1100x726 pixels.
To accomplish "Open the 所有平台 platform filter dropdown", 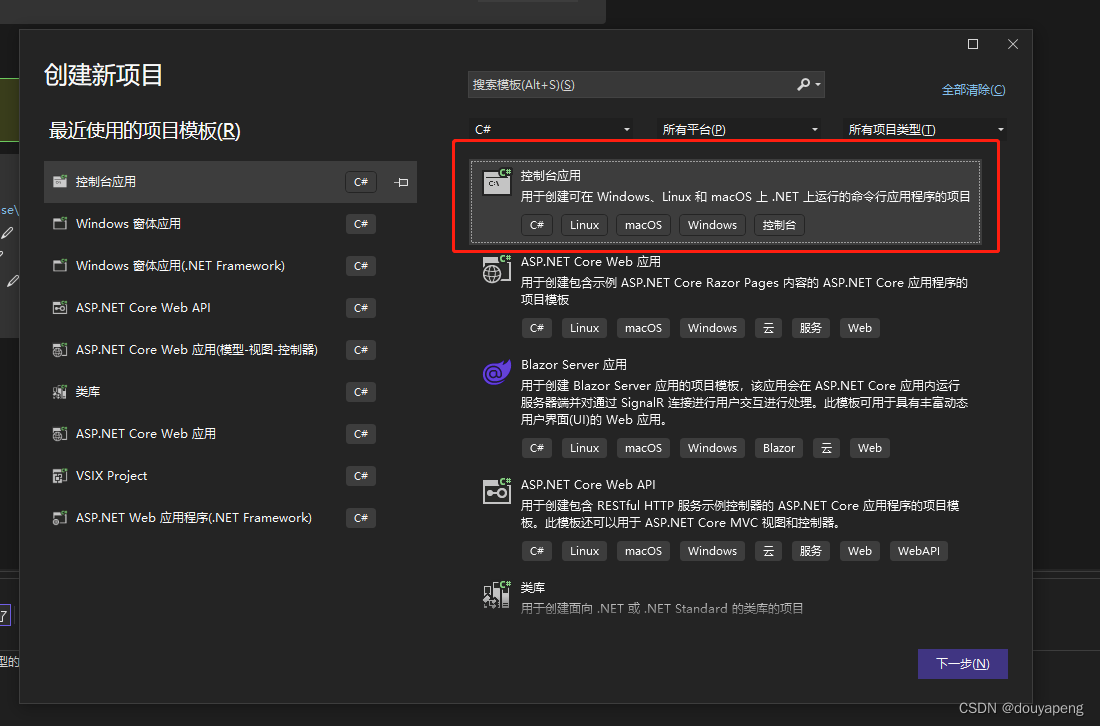I will 739,129.
